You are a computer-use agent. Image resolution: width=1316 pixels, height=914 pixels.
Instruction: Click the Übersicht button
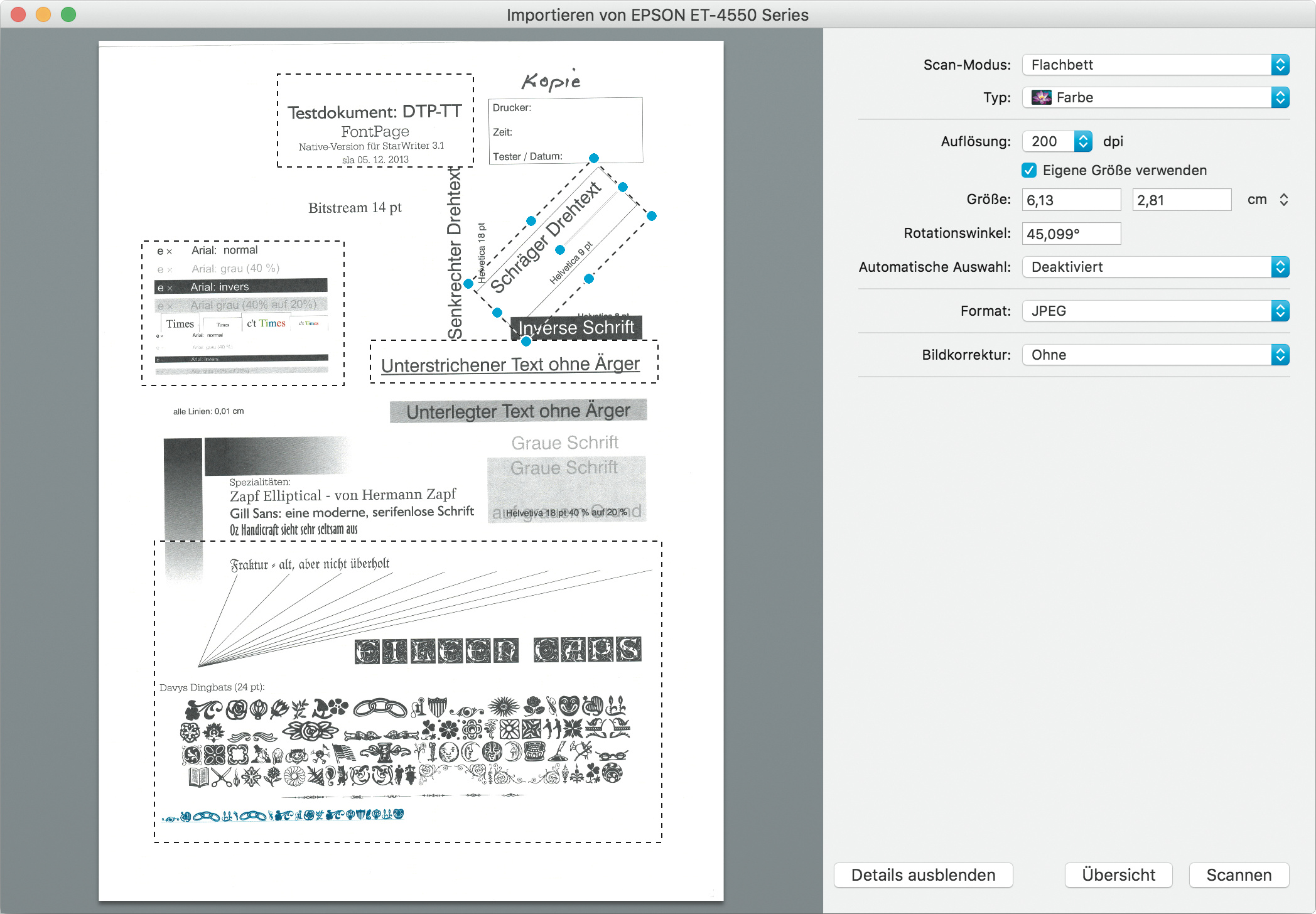[x=1118, y=875]
